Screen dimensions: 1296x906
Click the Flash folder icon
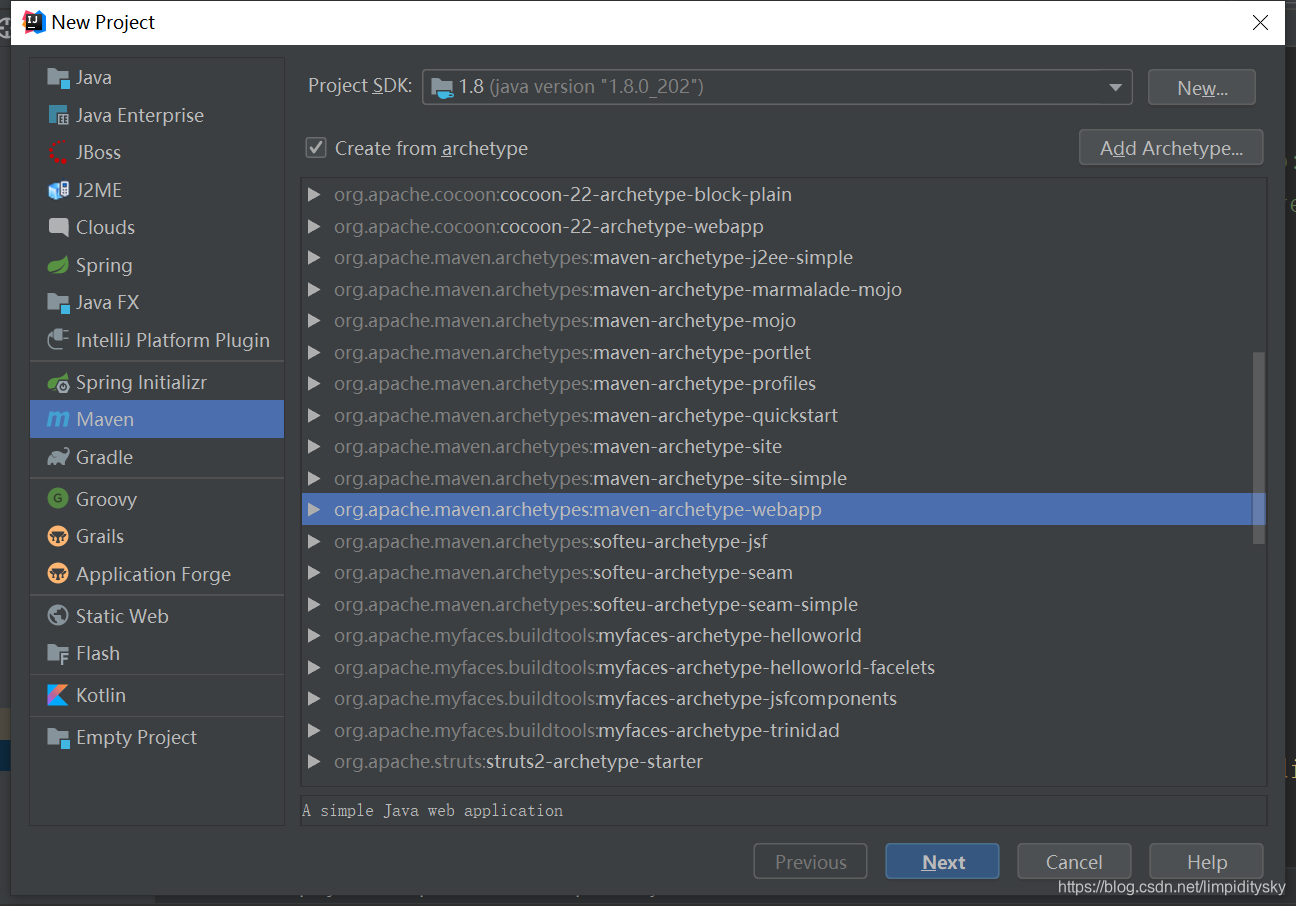58,654
